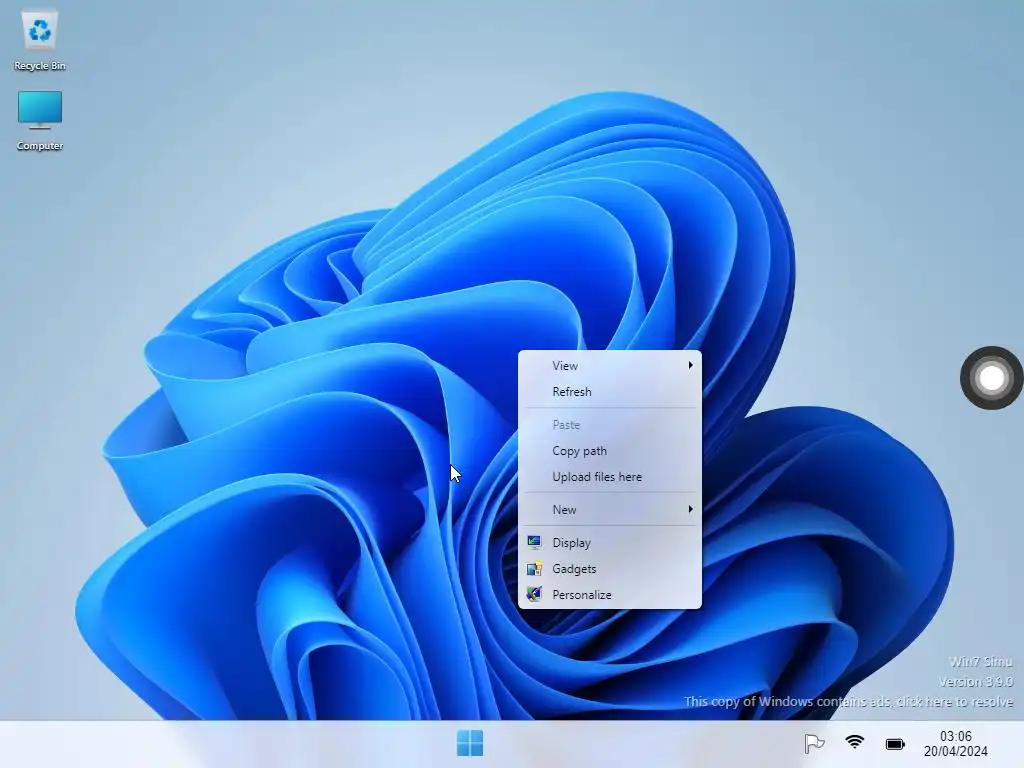This screenshot has width=1024, height=768.
Task: Choose Paste in the context menu
Action: (x=610, y=424)
